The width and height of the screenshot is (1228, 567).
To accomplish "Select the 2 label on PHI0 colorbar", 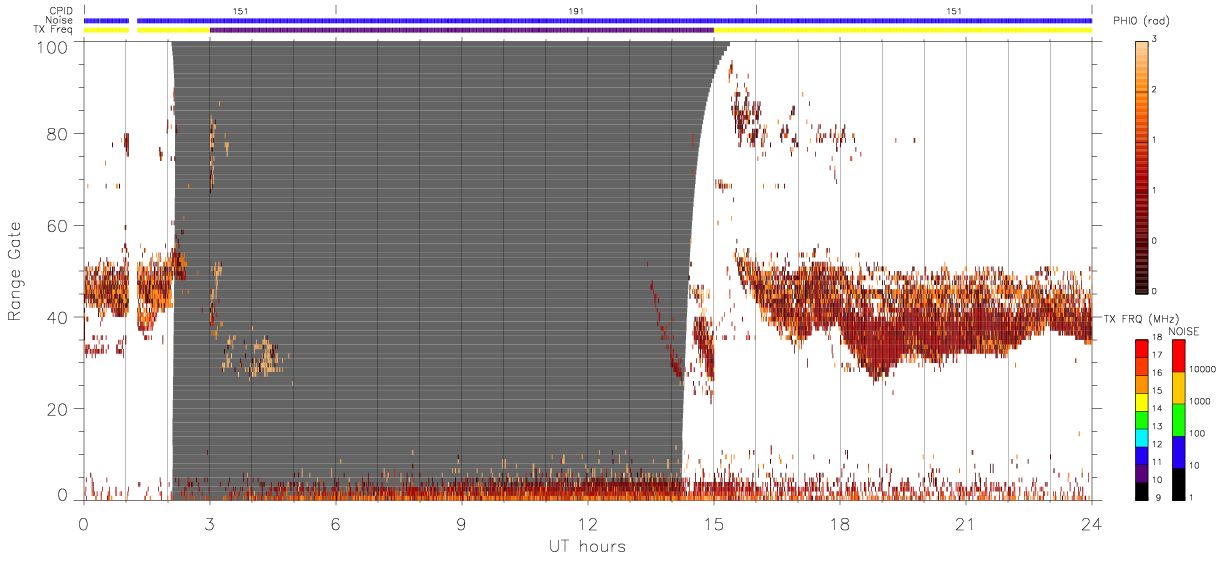I will point(1154,91).
